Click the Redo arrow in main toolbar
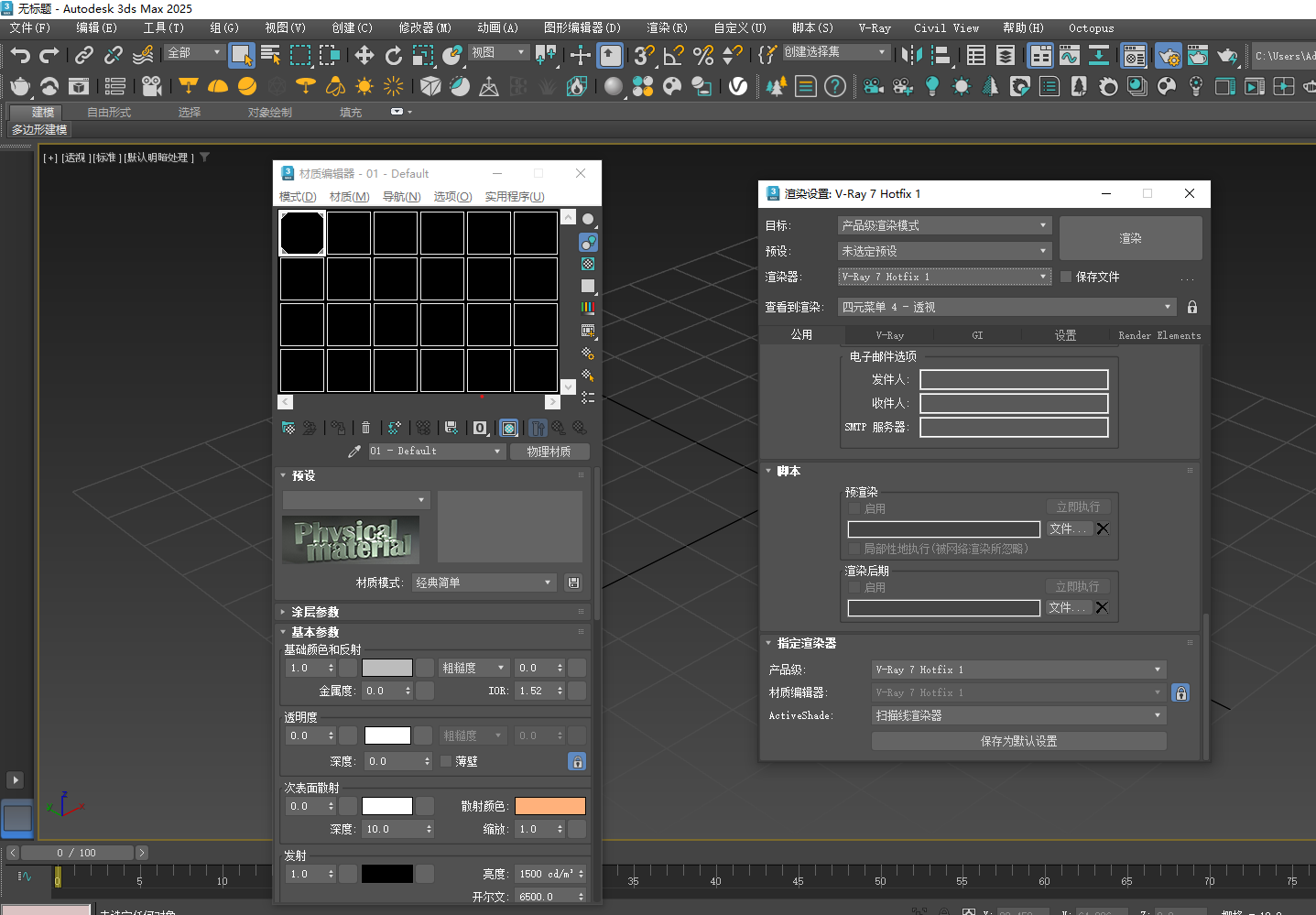1316x915 pixels. [49, 56]
